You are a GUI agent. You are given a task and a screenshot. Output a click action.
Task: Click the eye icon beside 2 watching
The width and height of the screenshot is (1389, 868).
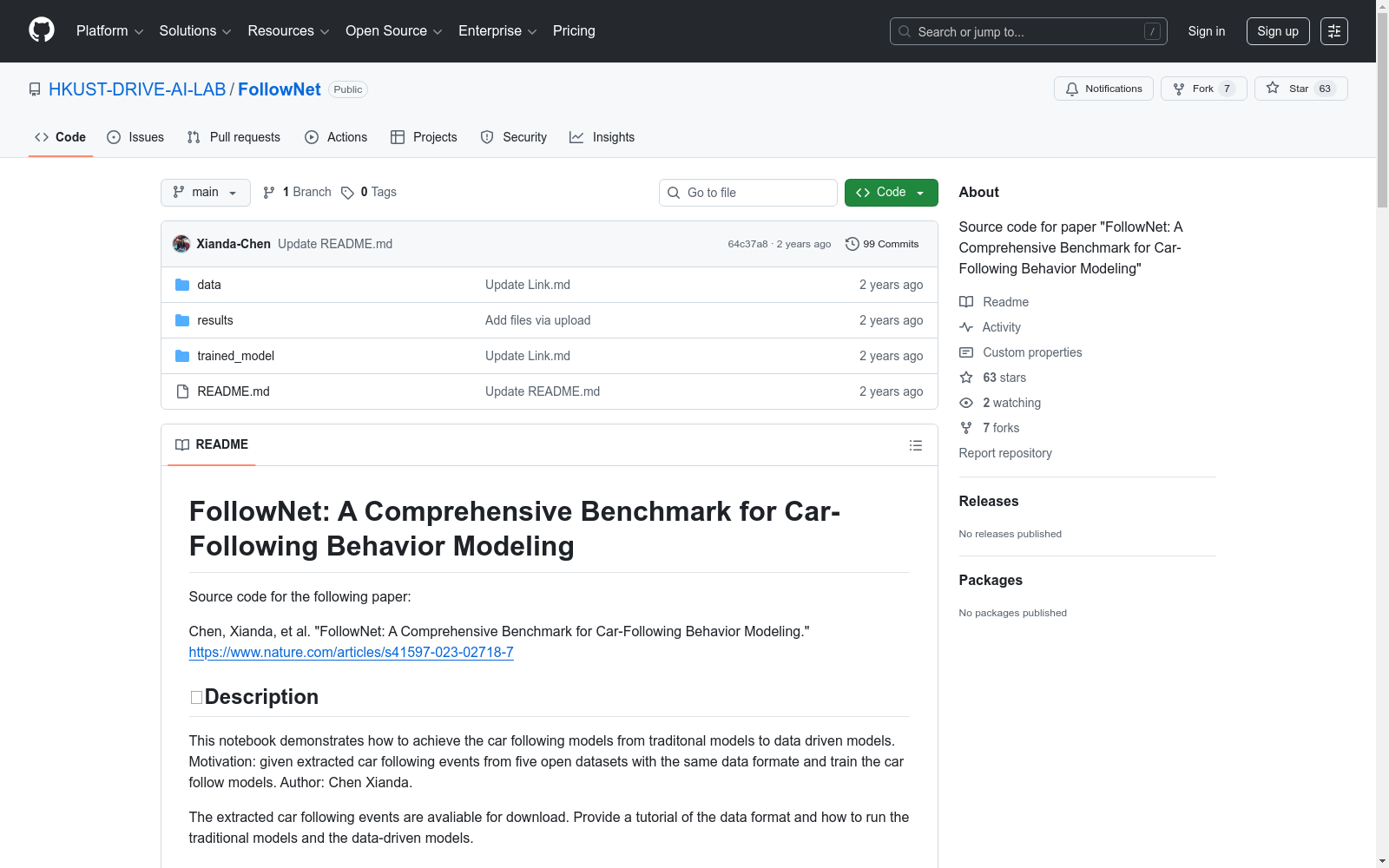966,403
